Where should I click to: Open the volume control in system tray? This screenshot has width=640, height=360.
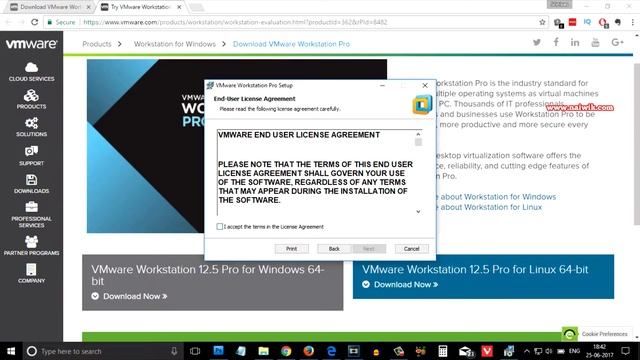(x=549, y=351)
